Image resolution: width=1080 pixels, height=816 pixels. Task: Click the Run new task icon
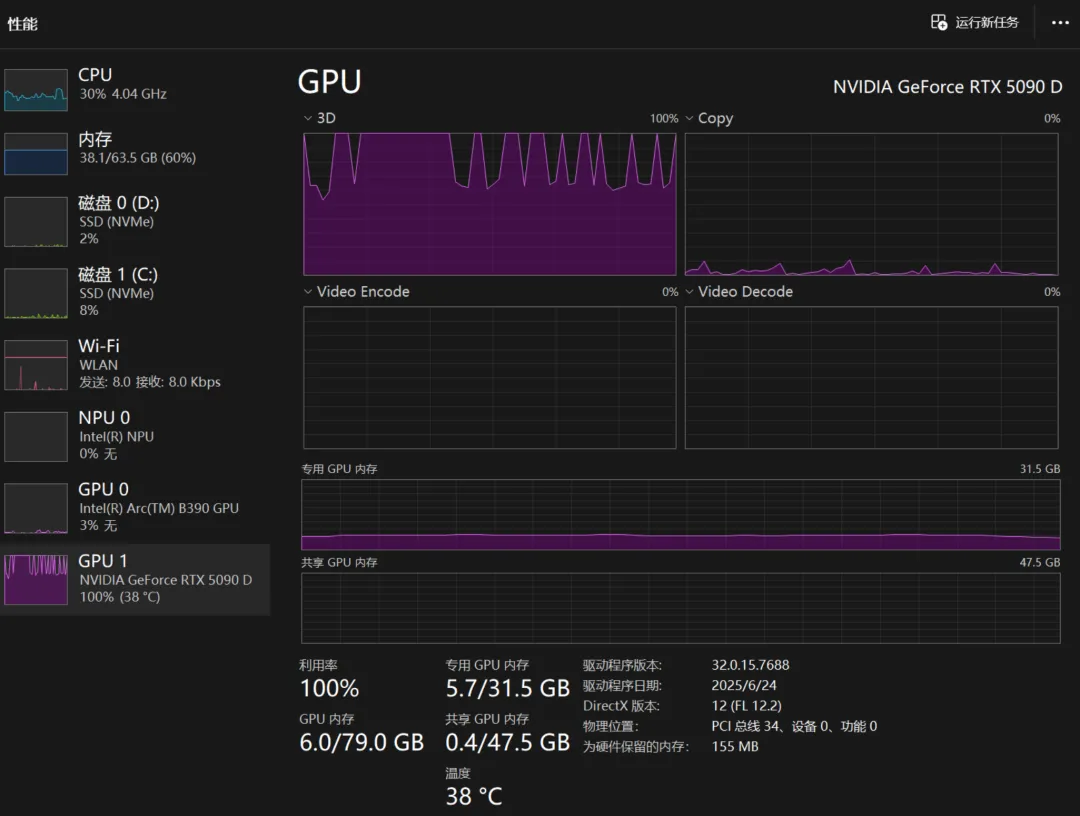(939, 23)
